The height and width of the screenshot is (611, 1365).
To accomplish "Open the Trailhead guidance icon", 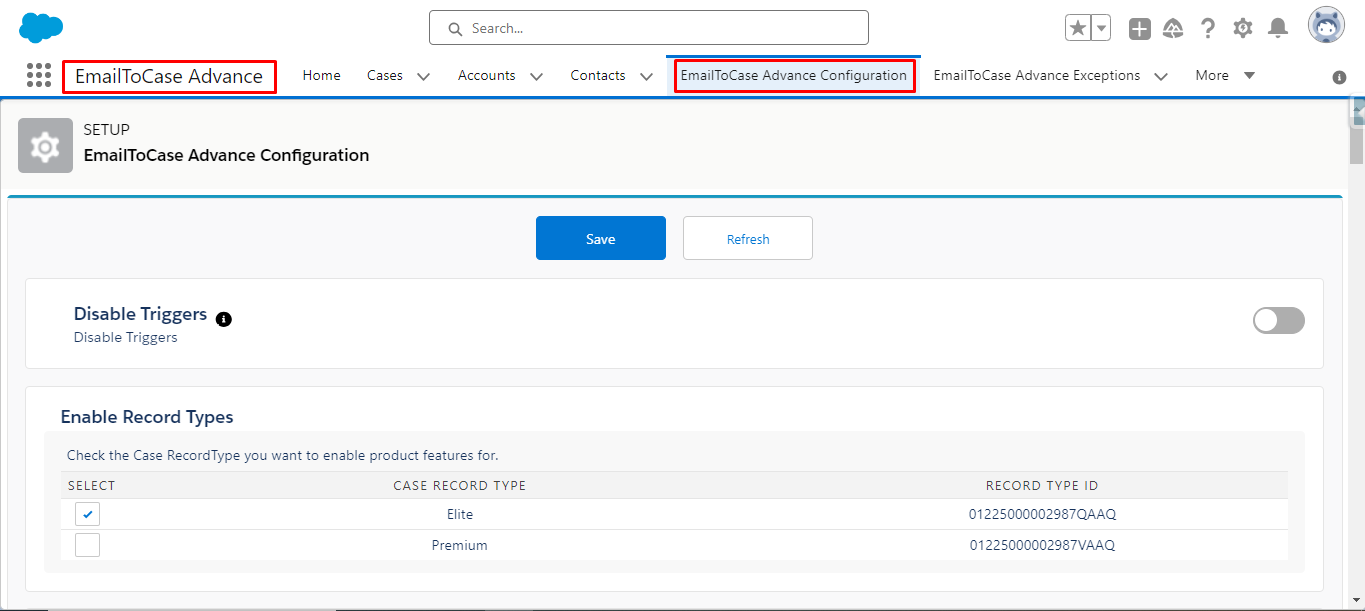I will click(1173, 29).
